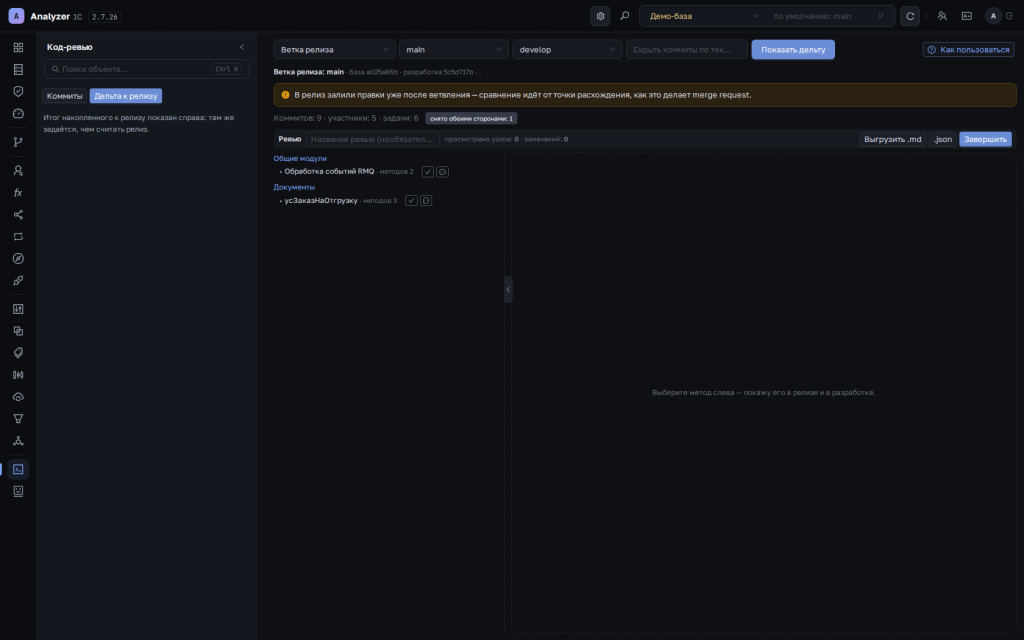Open the user icon in sidebar

pyautogui.click(x=18, y=170)
